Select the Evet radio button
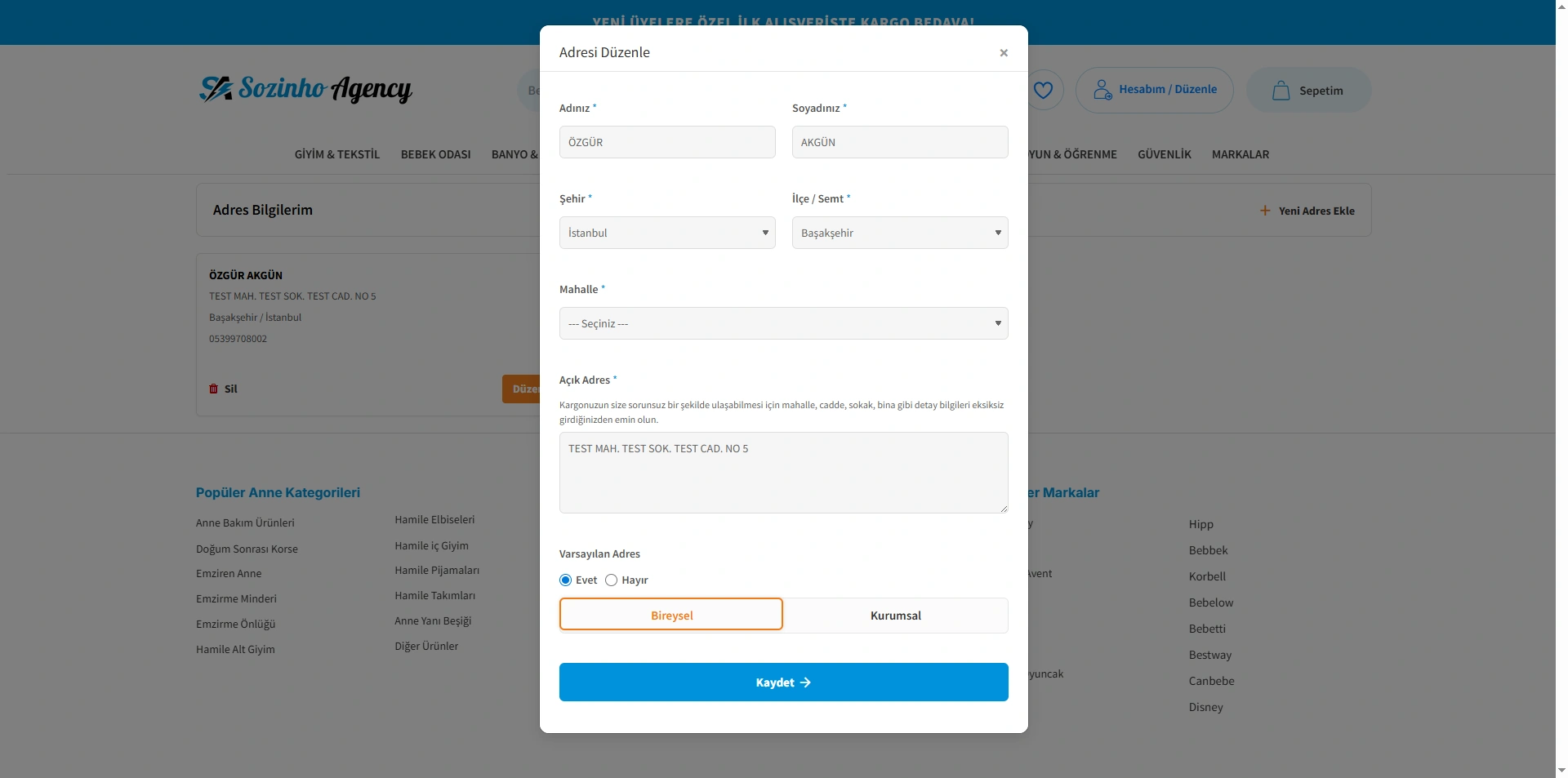The image size is (1568, 778). [565, 580]
